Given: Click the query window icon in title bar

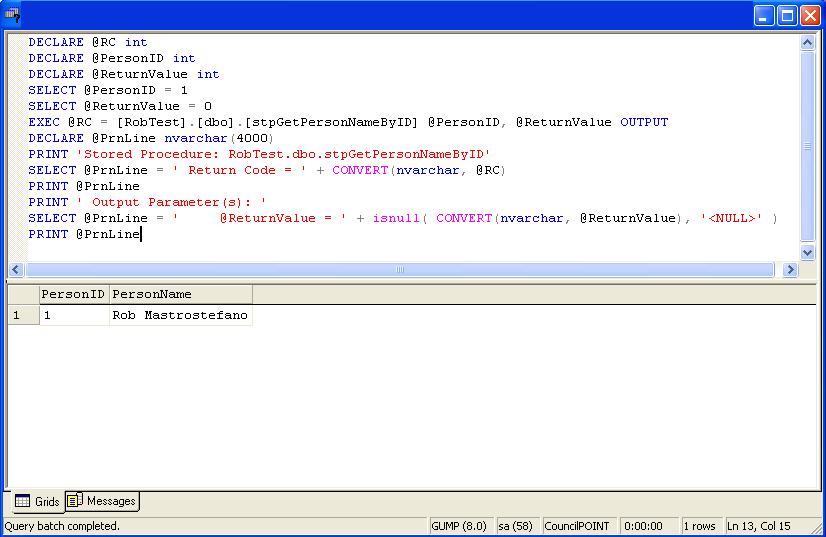Looking at the screenshot, I should point(13,14).
